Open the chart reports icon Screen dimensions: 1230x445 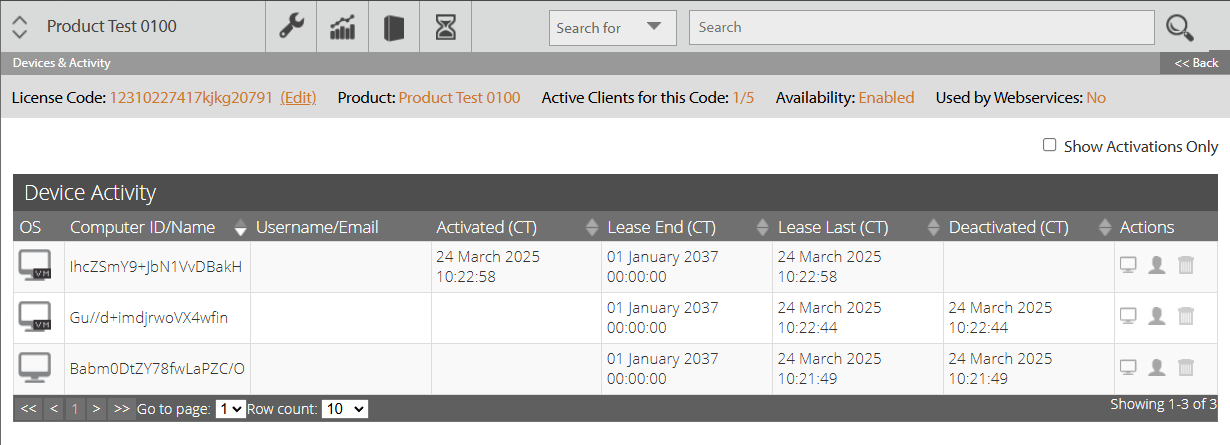[x=343, y=27]
